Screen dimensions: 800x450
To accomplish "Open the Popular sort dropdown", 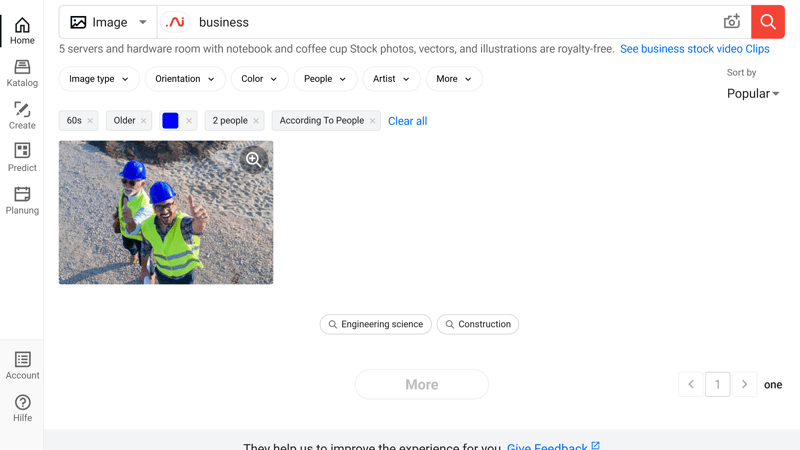I will (753, 94).
